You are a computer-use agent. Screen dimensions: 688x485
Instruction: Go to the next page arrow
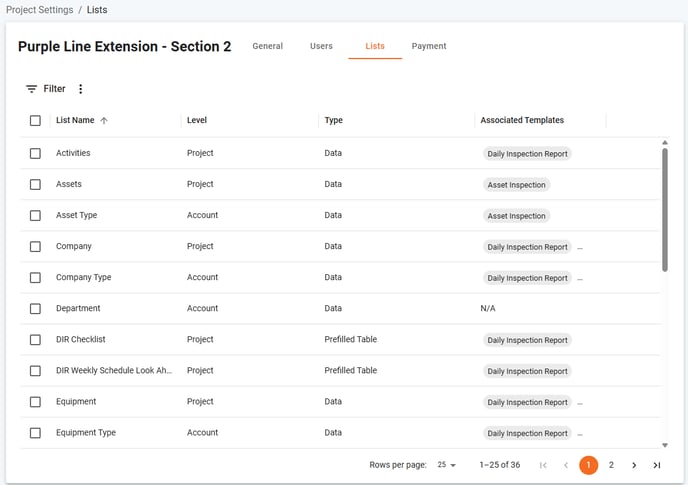pos(634,465)
